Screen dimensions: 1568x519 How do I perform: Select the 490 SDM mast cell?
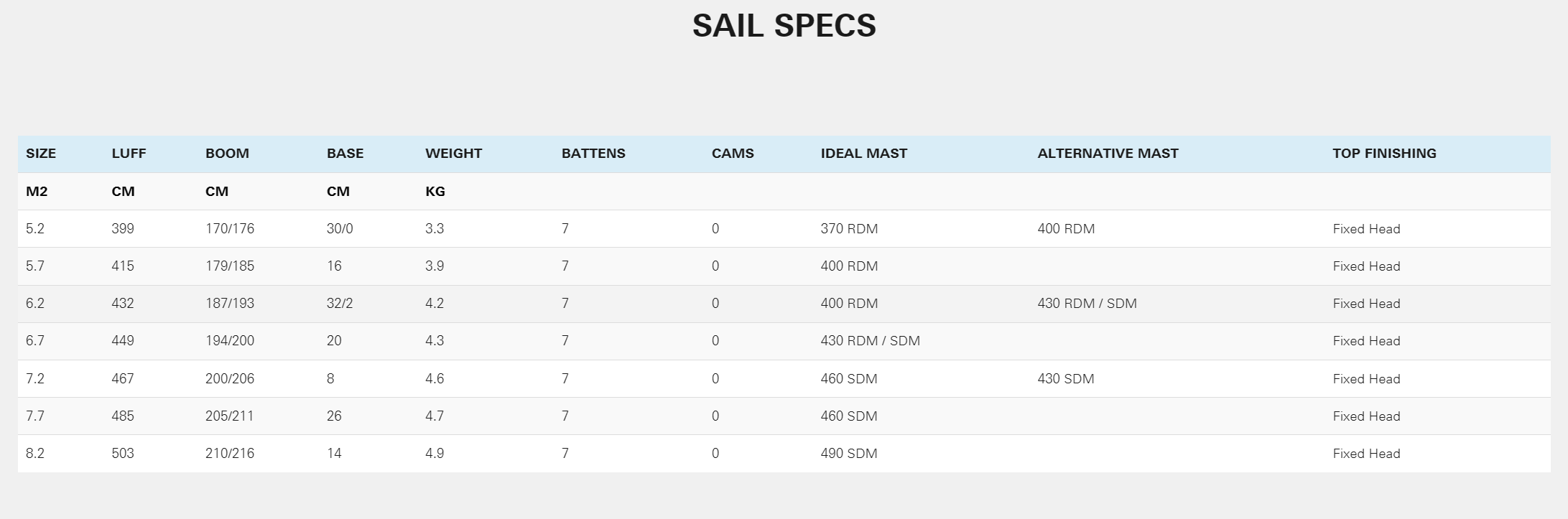click(x=849, y=453)
